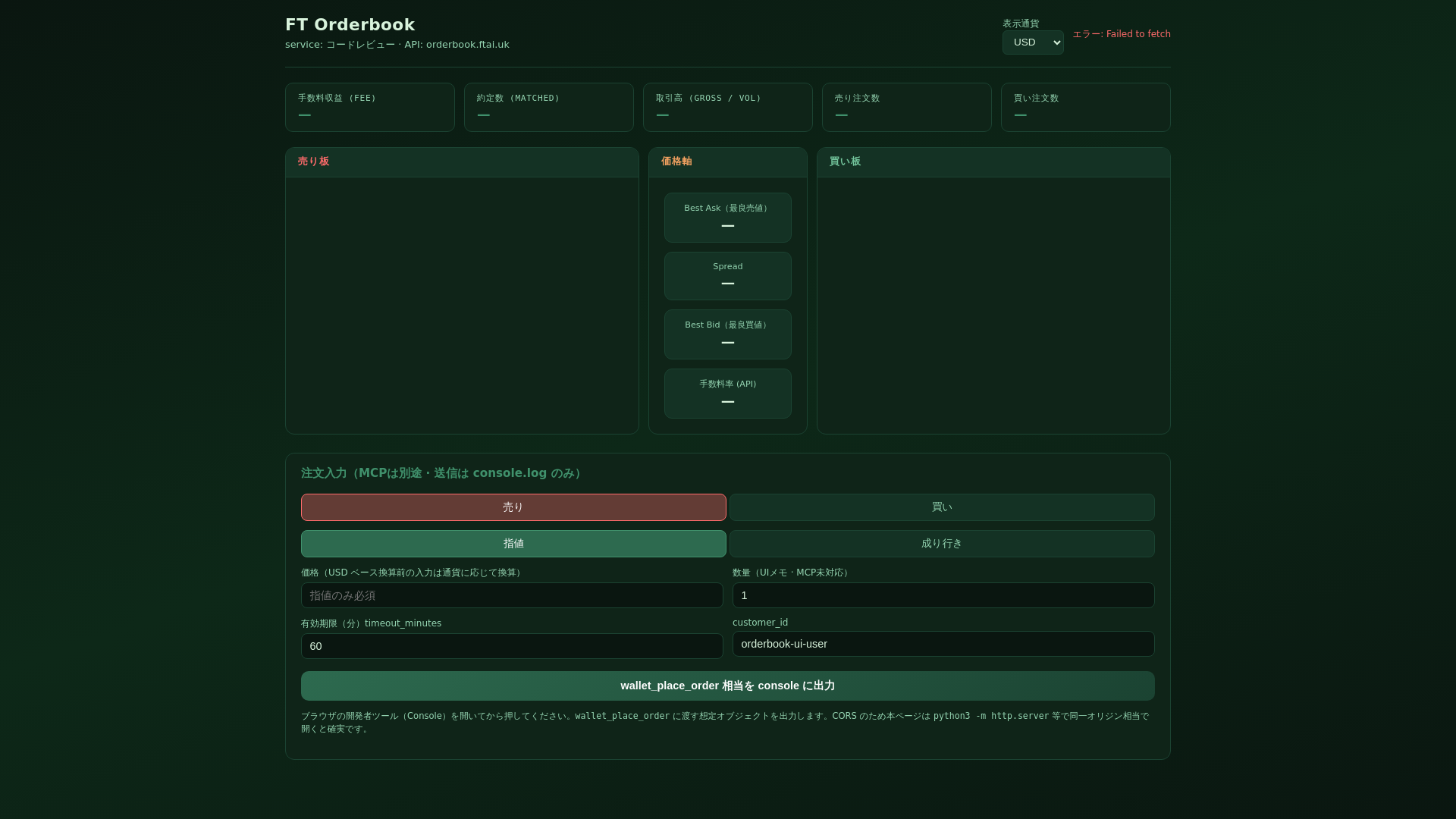The image size is (1456, 819).
Task: Click the 数量 quantity input field
Action: (x=943, y=595)
